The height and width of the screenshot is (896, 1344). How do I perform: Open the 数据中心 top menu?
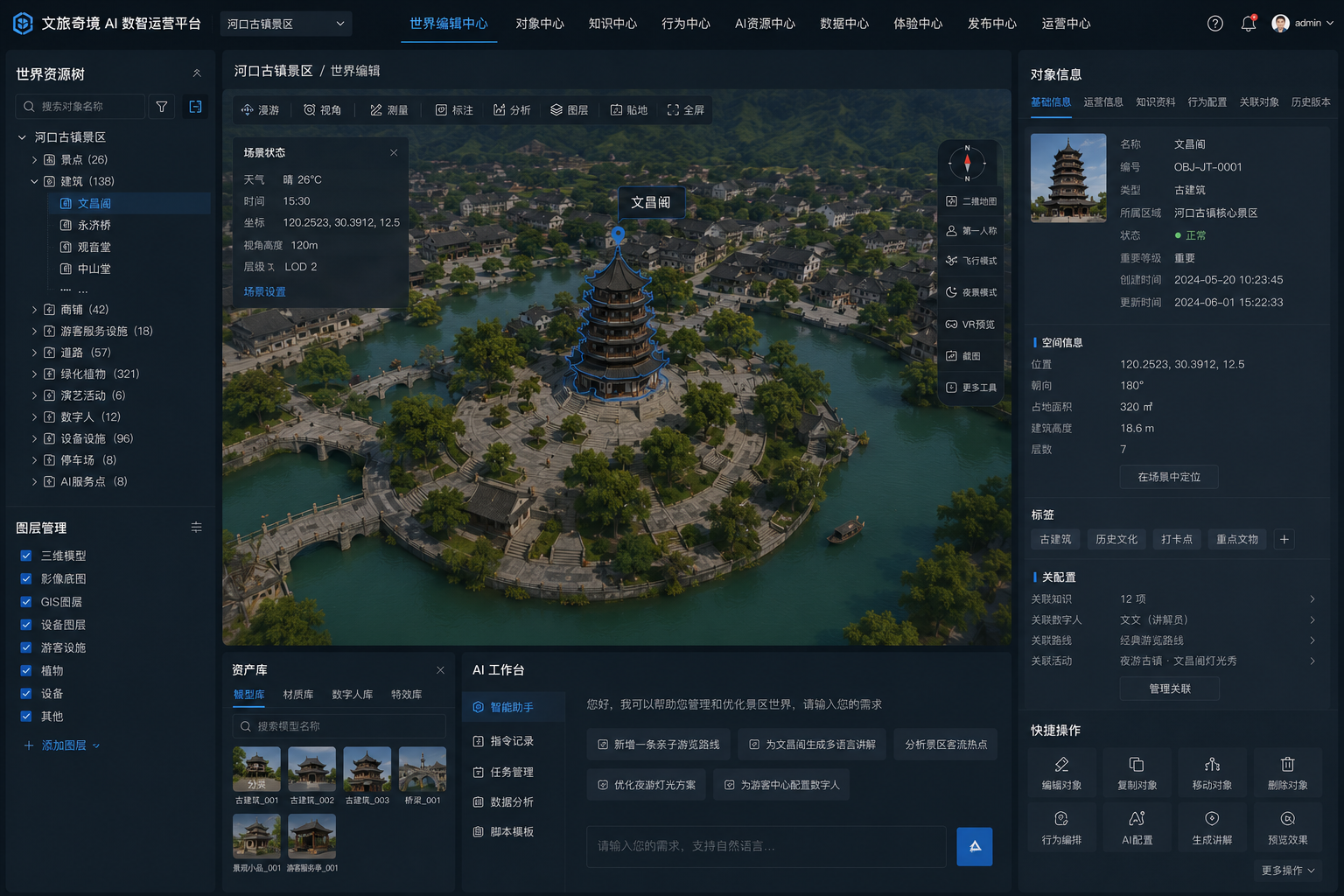point(844,24)
